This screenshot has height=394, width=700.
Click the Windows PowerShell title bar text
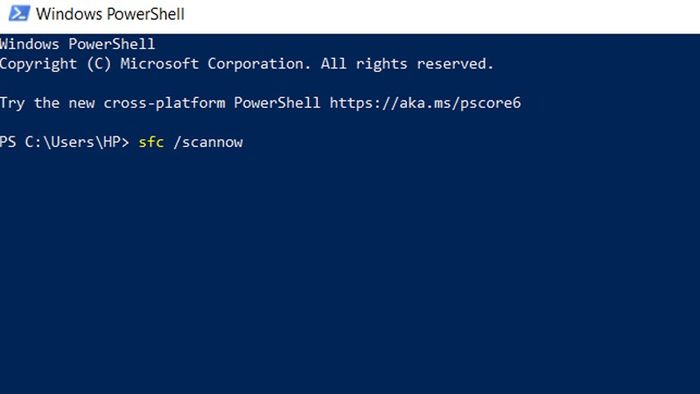(x=110, y=14)
